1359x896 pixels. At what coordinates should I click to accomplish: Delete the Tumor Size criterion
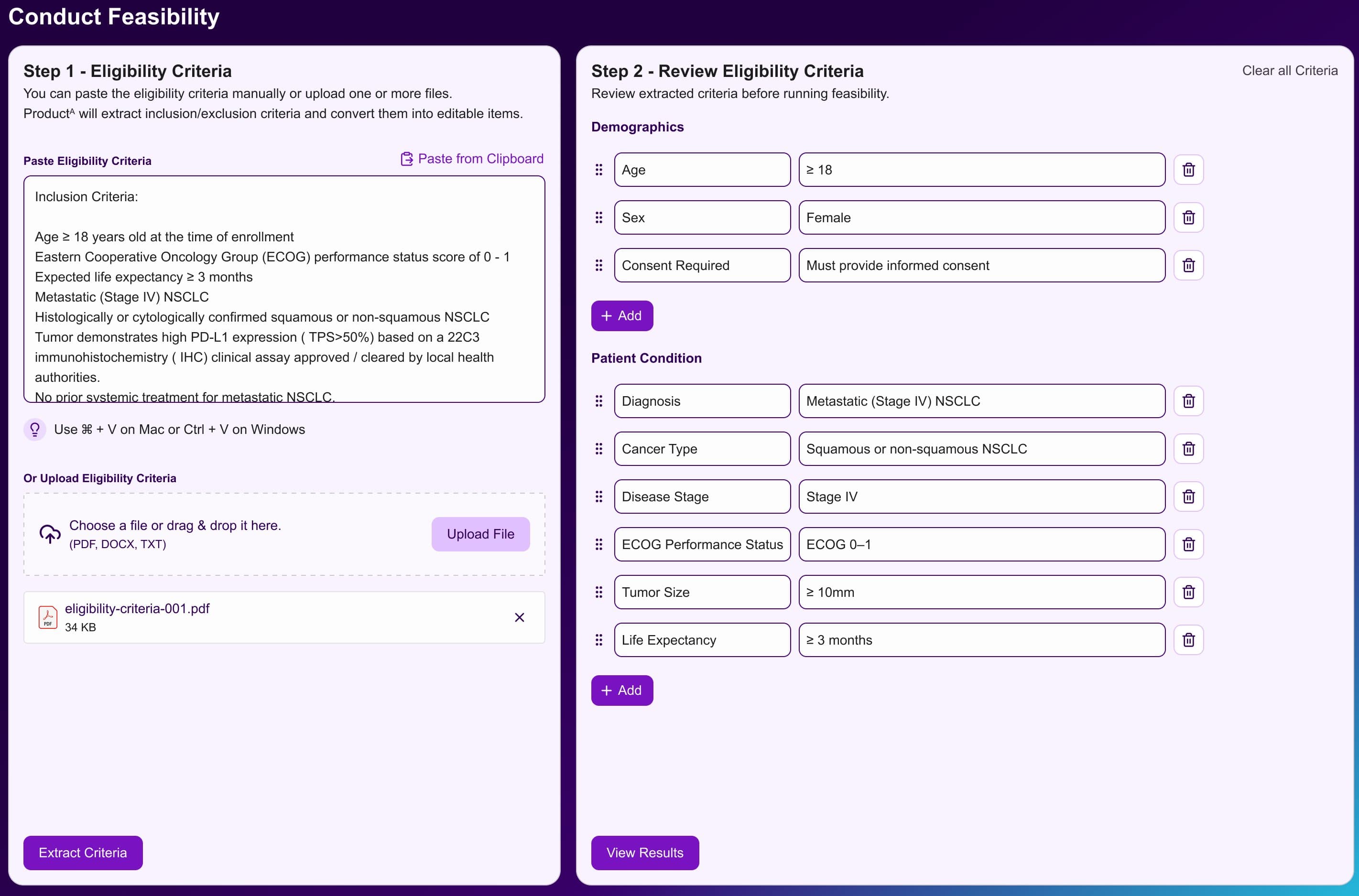(1189, 592)
